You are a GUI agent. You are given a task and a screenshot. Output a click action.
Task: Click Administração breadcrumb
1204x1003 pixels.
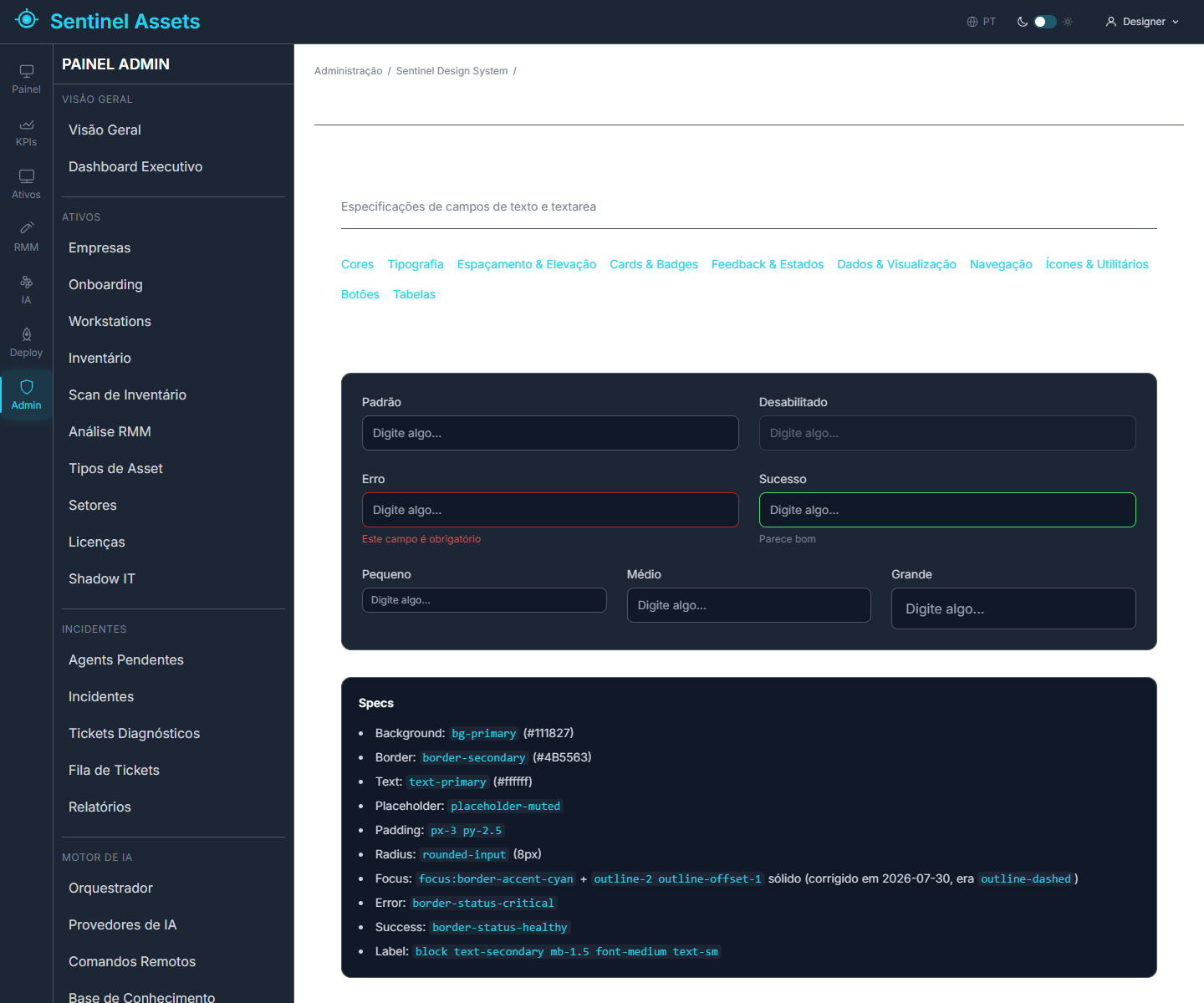click(348, 71)
